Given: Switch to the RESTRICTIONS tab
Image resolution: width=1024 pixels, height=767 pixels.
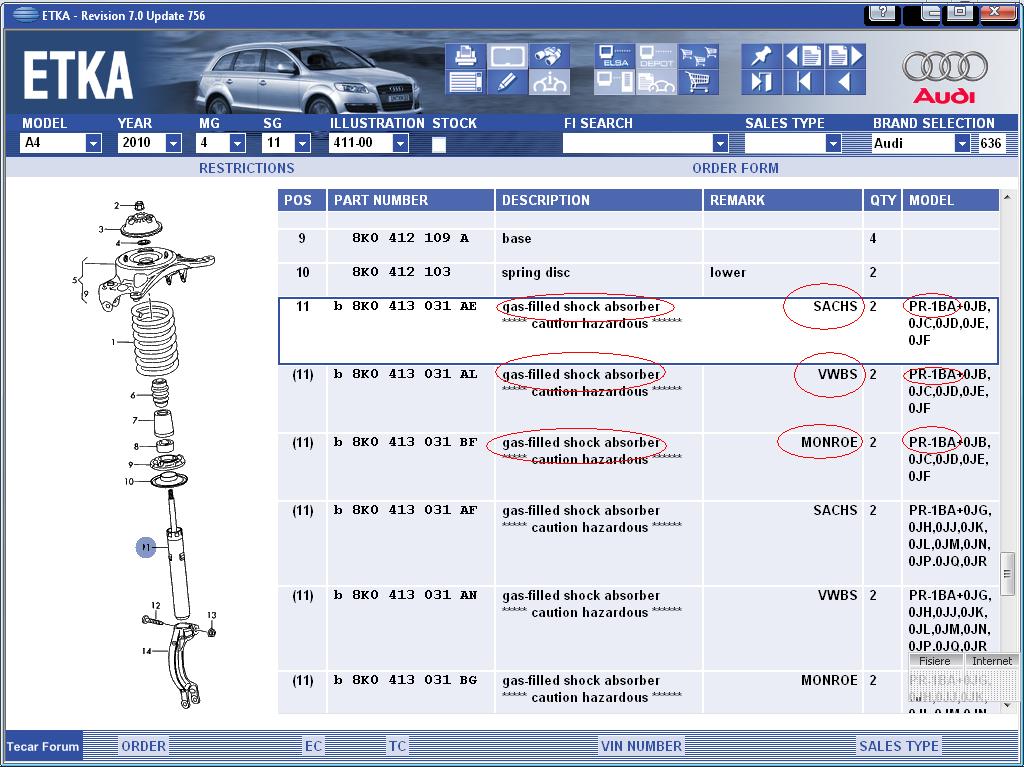Looking at the screenshot, I should 246,168.
